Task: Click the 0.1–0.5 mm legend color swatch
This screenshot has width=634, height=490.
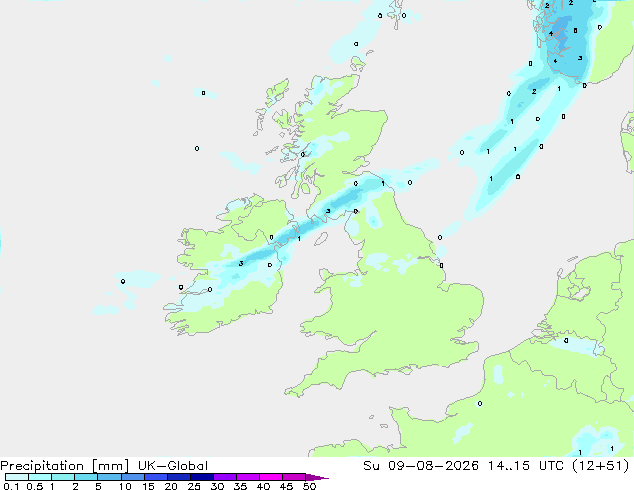Action: [x=17, y=477]
